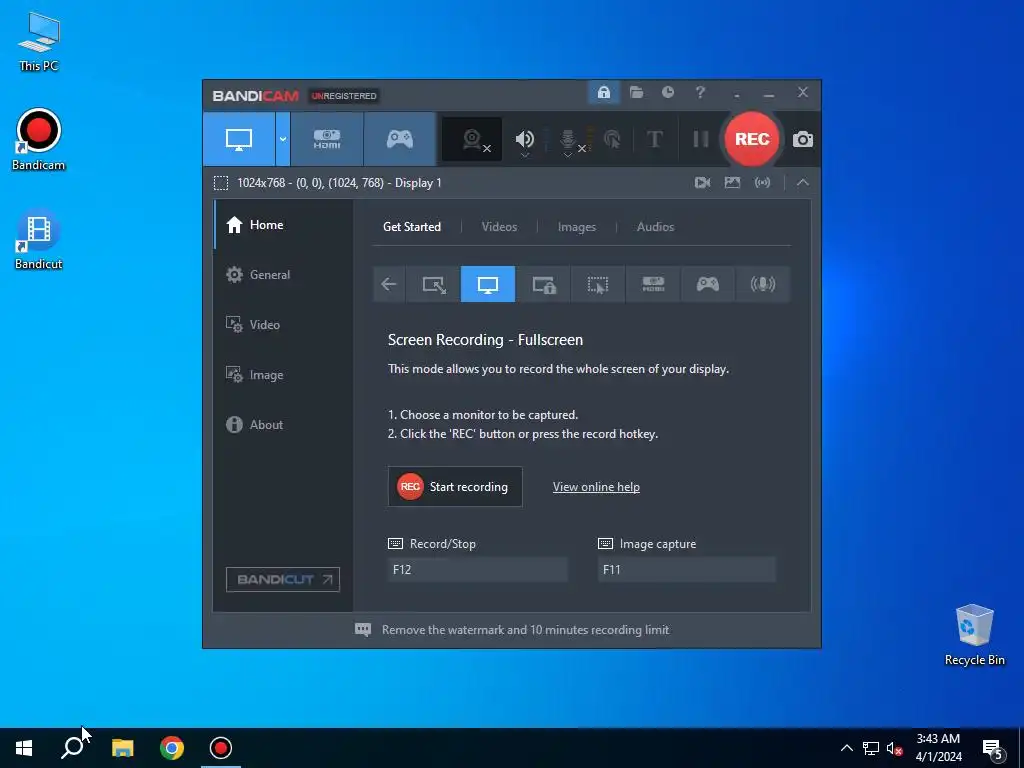Switch to Videos tab
The image size is (1024, 768).
pos(499,227)
